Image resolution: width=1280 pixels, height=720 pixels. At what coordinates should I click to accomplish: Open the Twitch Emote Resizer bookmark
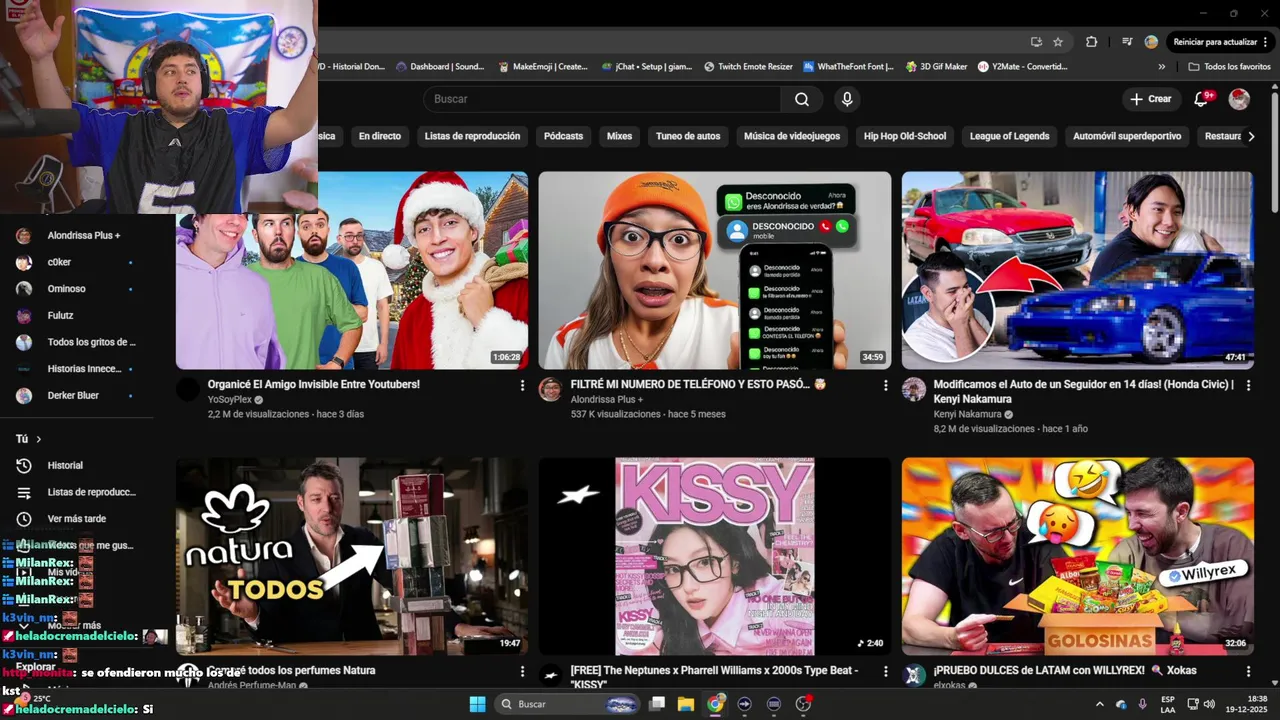pos(748,67)
